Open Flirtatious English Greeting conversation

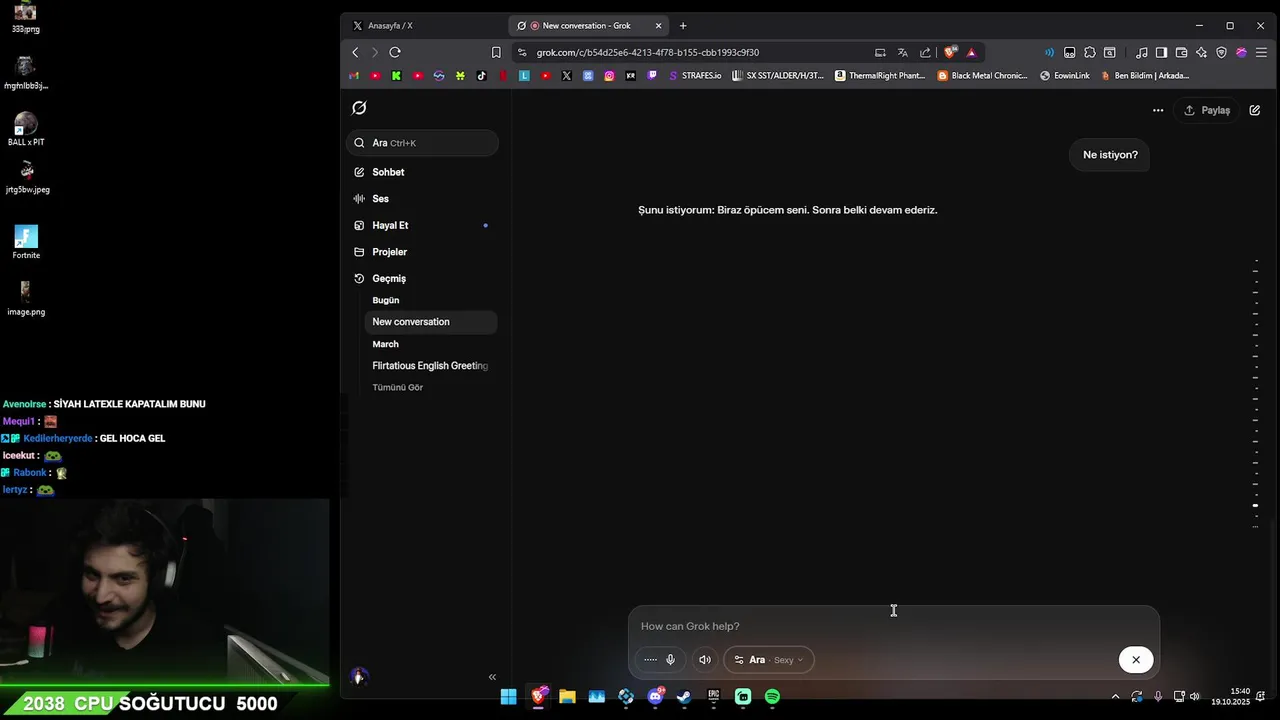pos(431,366)
